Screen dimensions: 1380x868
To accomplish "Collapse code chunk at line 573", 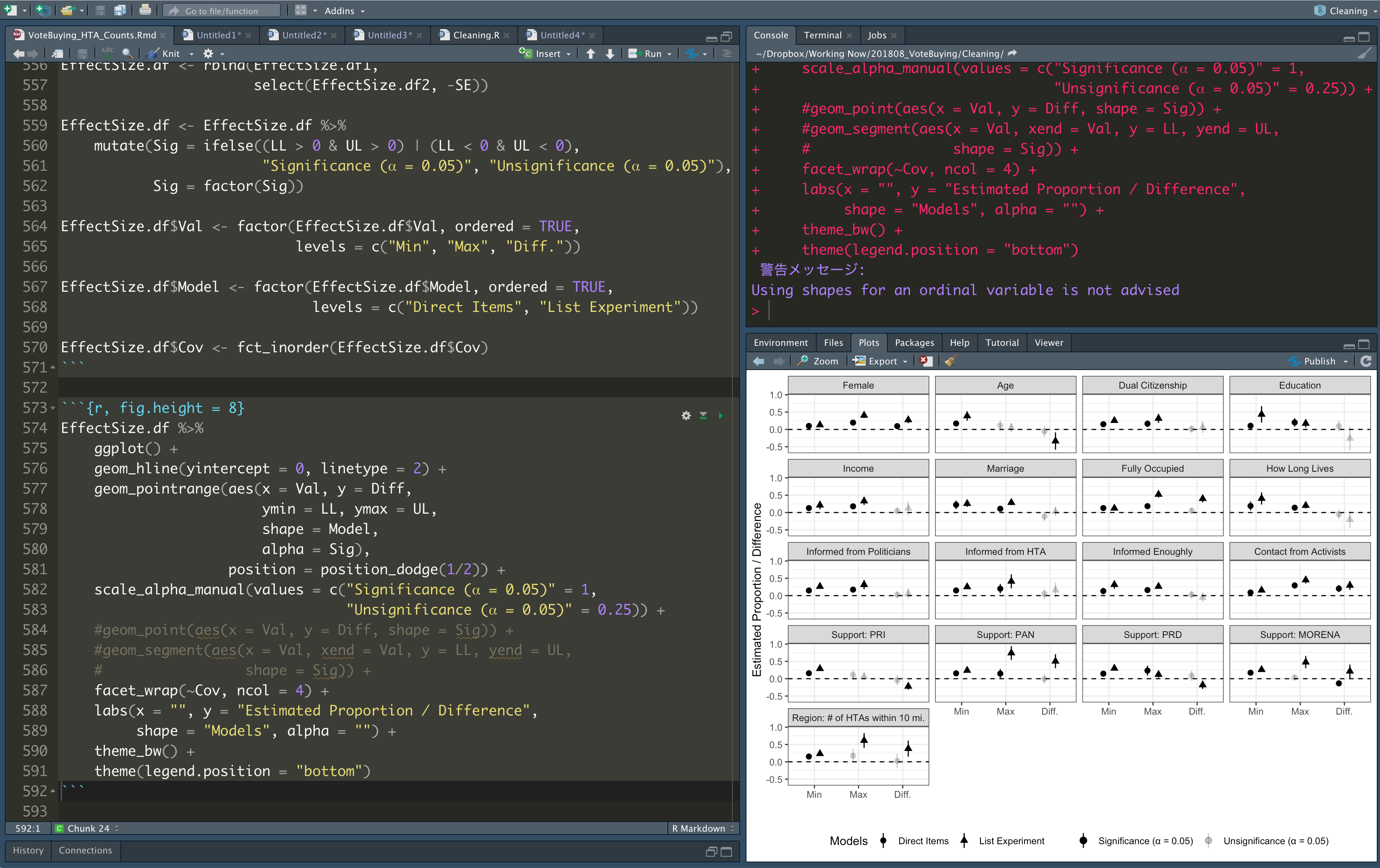I will pyautogui.click(x=53, y=408).
